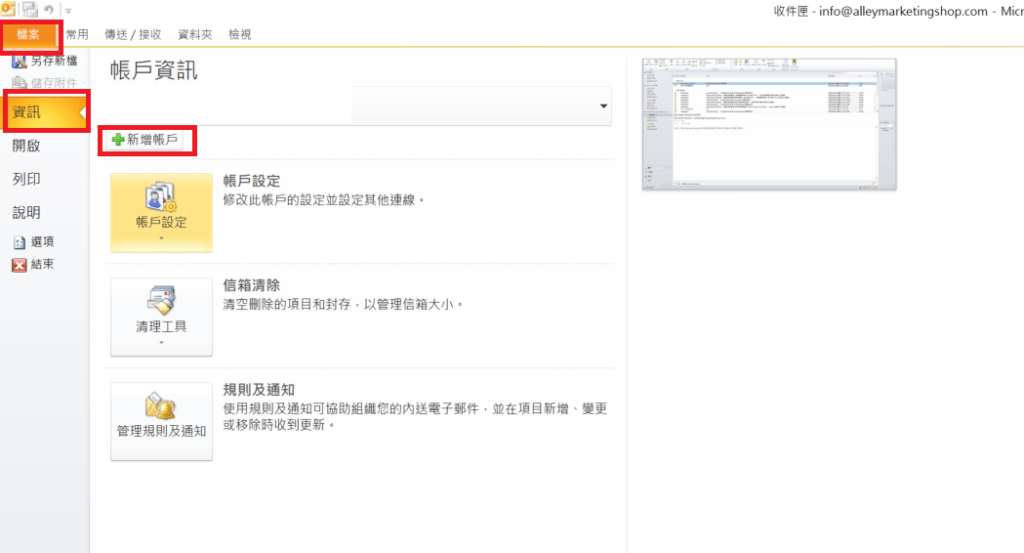Open the 清理工具 dropdown button

[x=161, y=317]
